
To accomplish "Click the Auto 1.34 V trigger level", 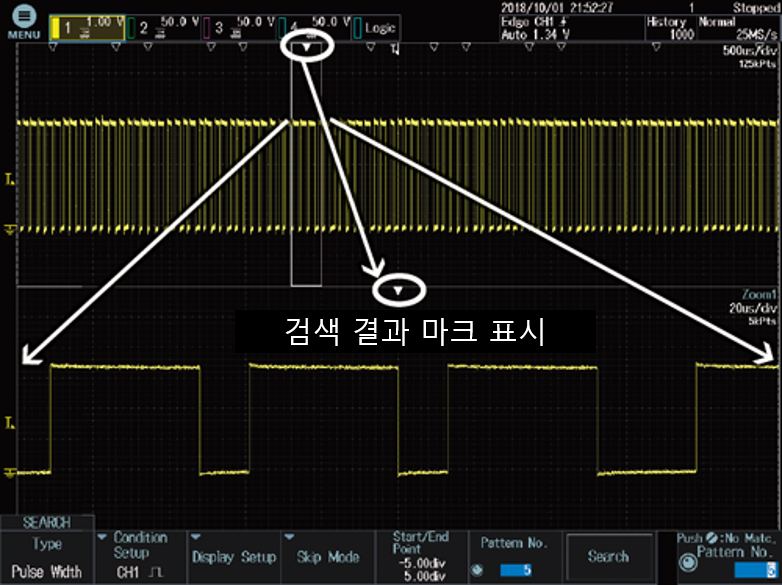I will click(x=536, y=35).
